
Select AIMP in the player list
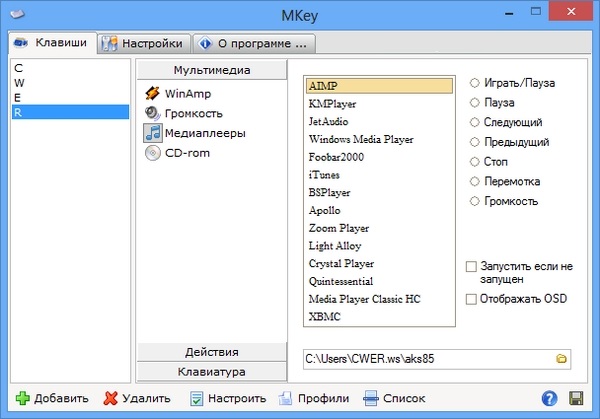point(379,86)
